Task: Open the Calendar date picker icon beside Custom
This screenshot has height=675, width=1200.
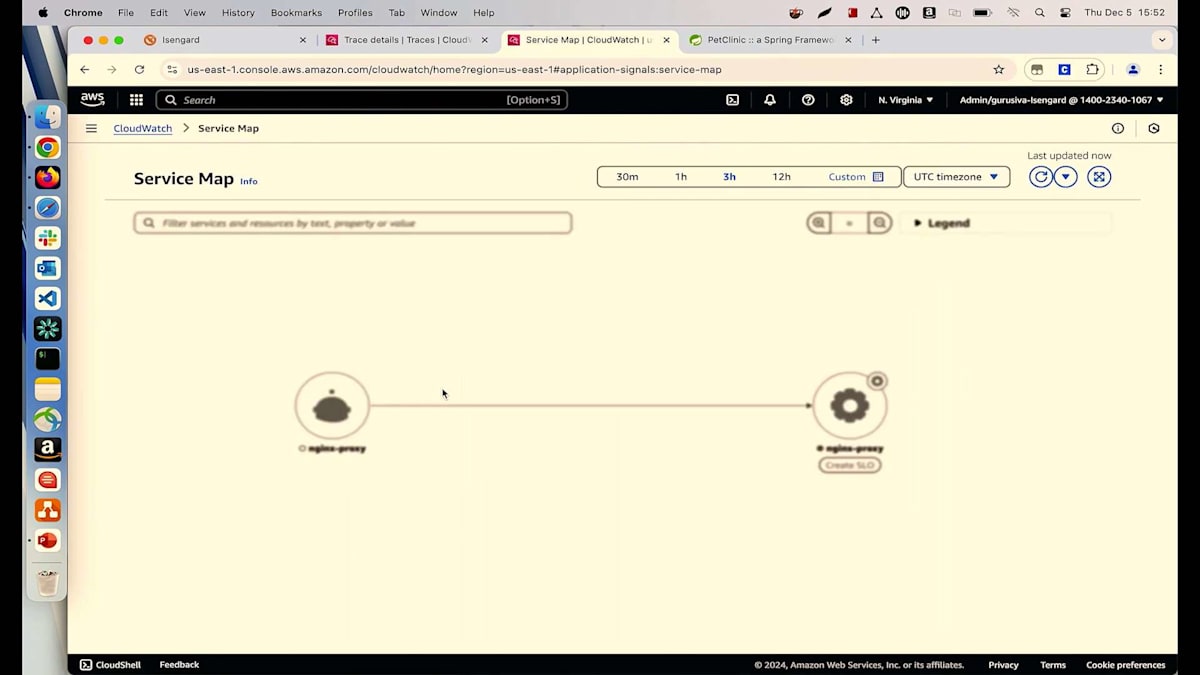Action: (x=878, y=177)
